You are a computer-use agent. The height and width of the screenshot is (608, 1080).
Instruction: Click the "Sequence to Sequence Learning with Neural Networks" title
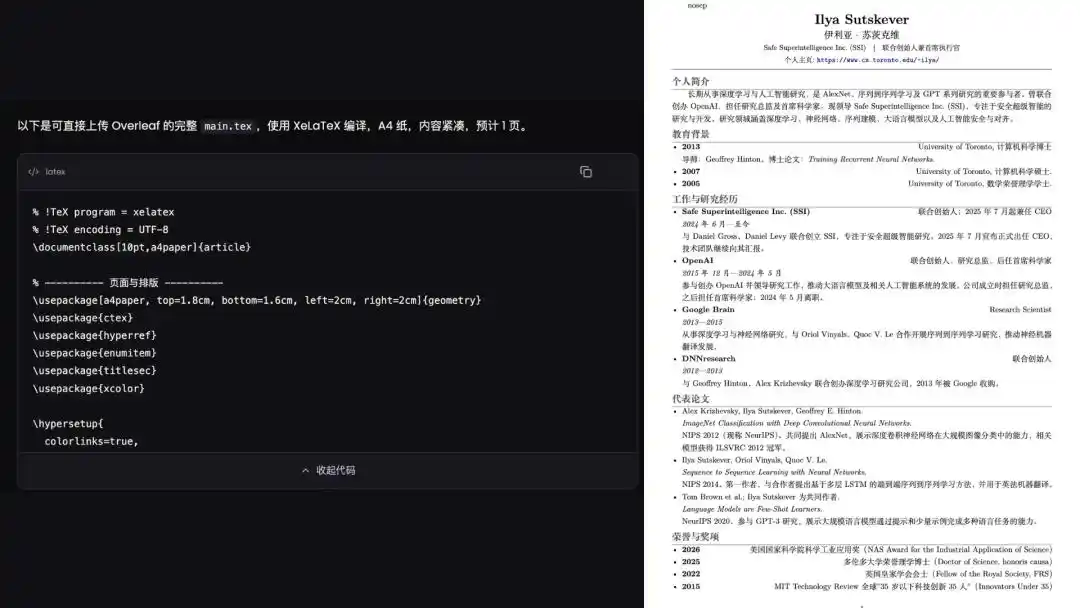[x=774, y=472]
